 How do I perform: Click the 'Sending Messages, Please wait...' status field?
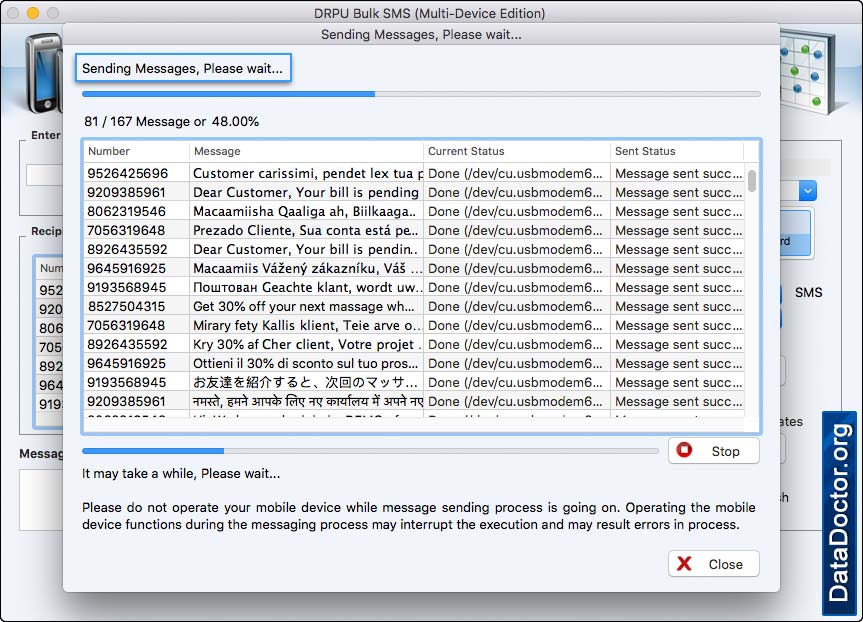[x=183, y=68]
